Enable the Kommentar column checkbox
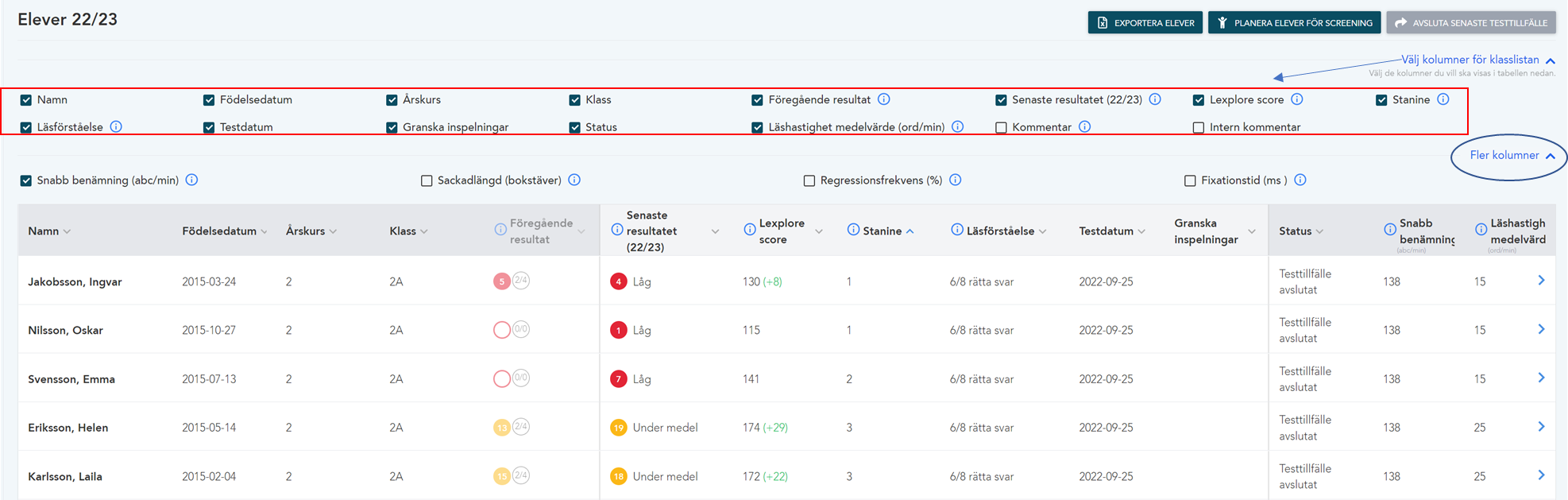The image size is (1568, 500). (1001, 127)
